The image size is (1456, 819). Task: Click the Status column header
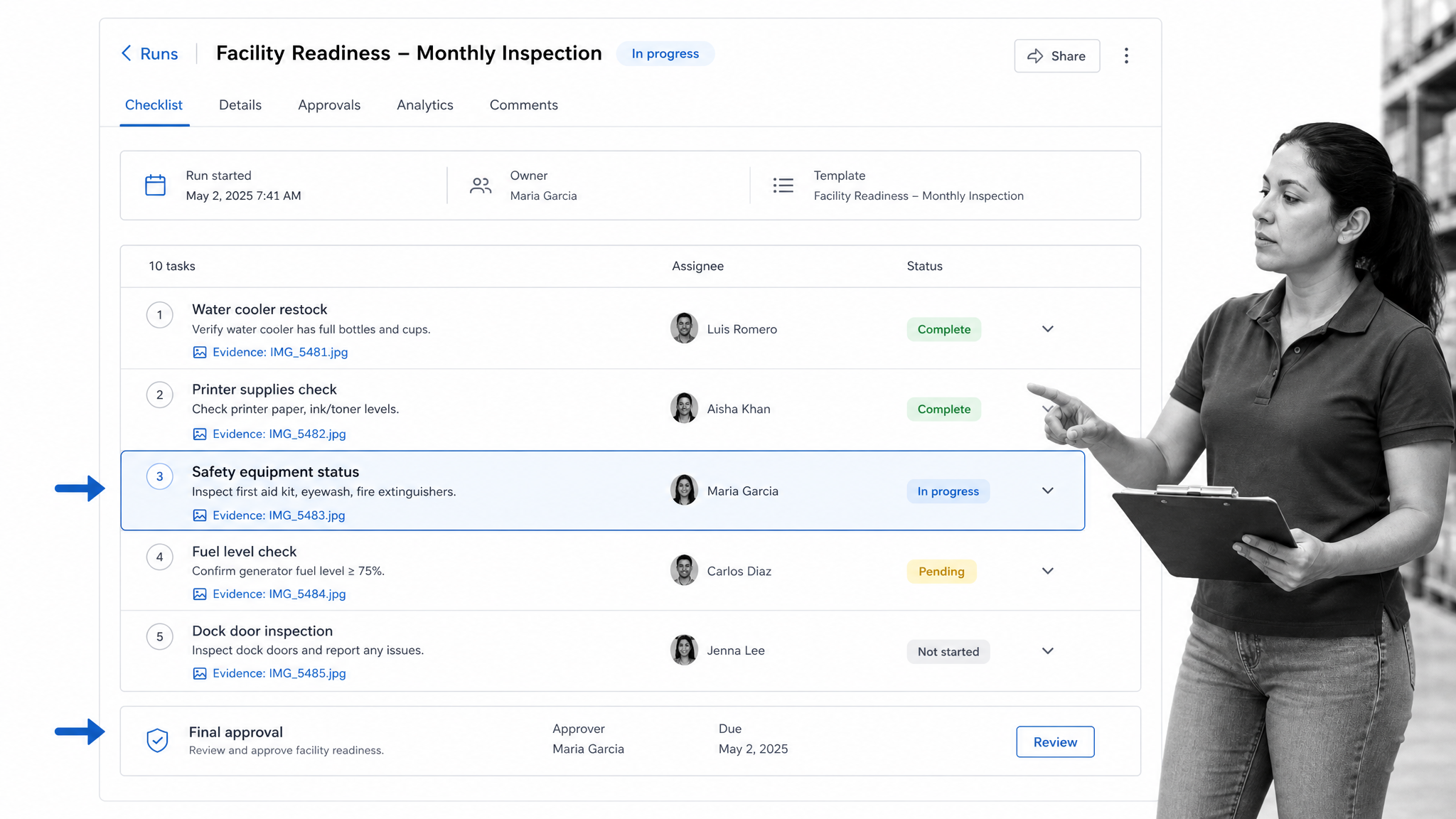click(924, 266)
